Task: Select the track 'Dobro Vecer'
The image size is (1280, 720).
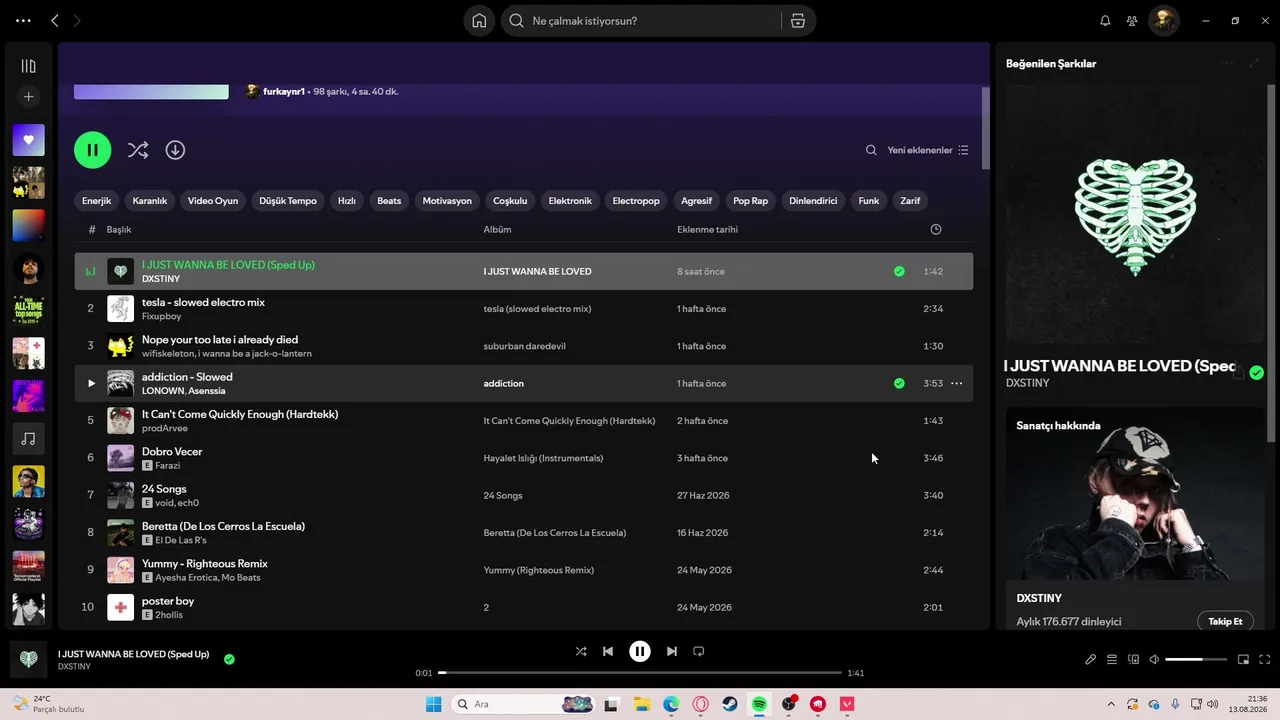Action: (x=172, y=451)
